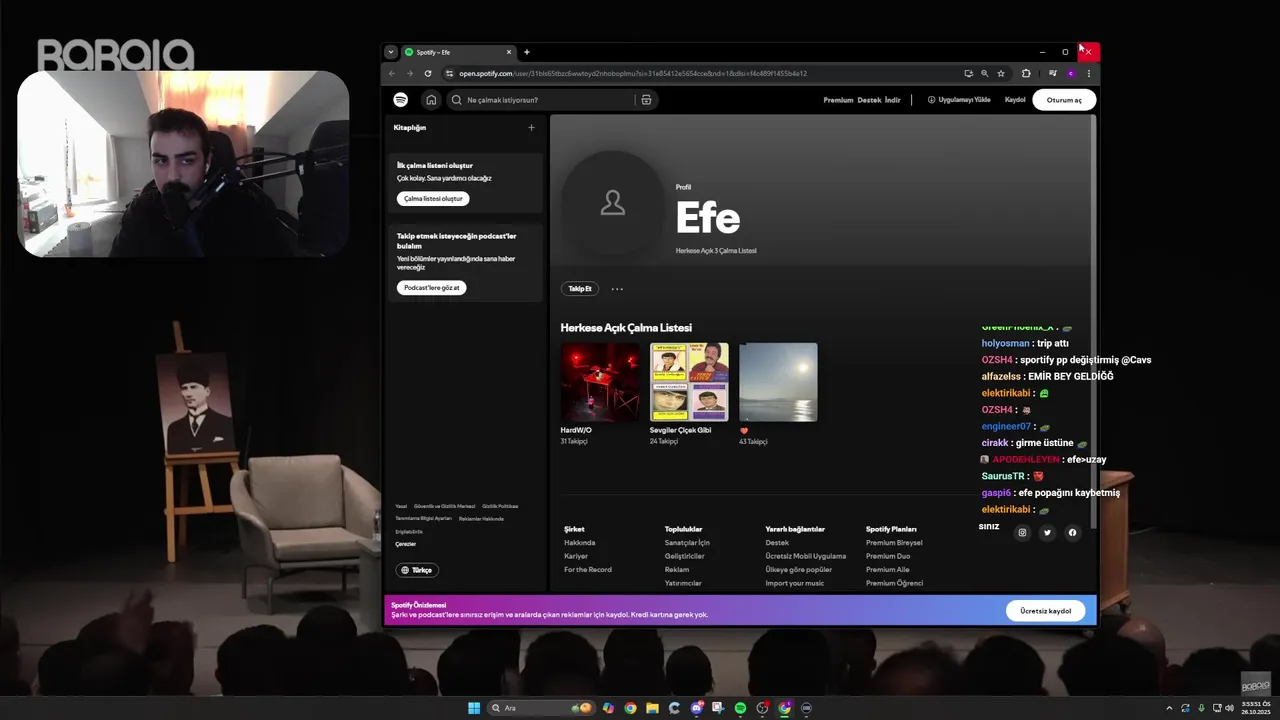This screenshot has height=720, width=1280.
Task: Click Uygulamayı Yükle download link
Action: 959,100
